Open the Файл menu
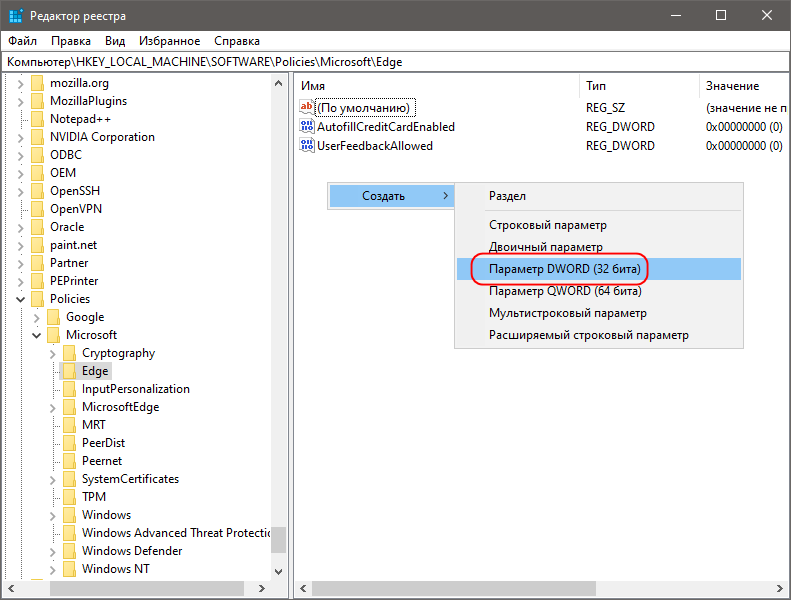Image resolution: width=791 pixels, height=600 pixels. coord(23,41)
